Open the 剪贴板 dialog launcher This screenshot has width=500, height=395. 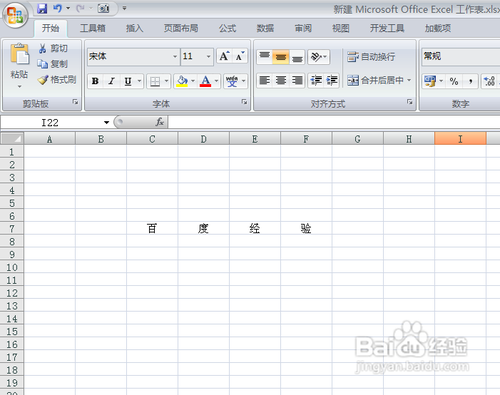(x=76, y=102)
